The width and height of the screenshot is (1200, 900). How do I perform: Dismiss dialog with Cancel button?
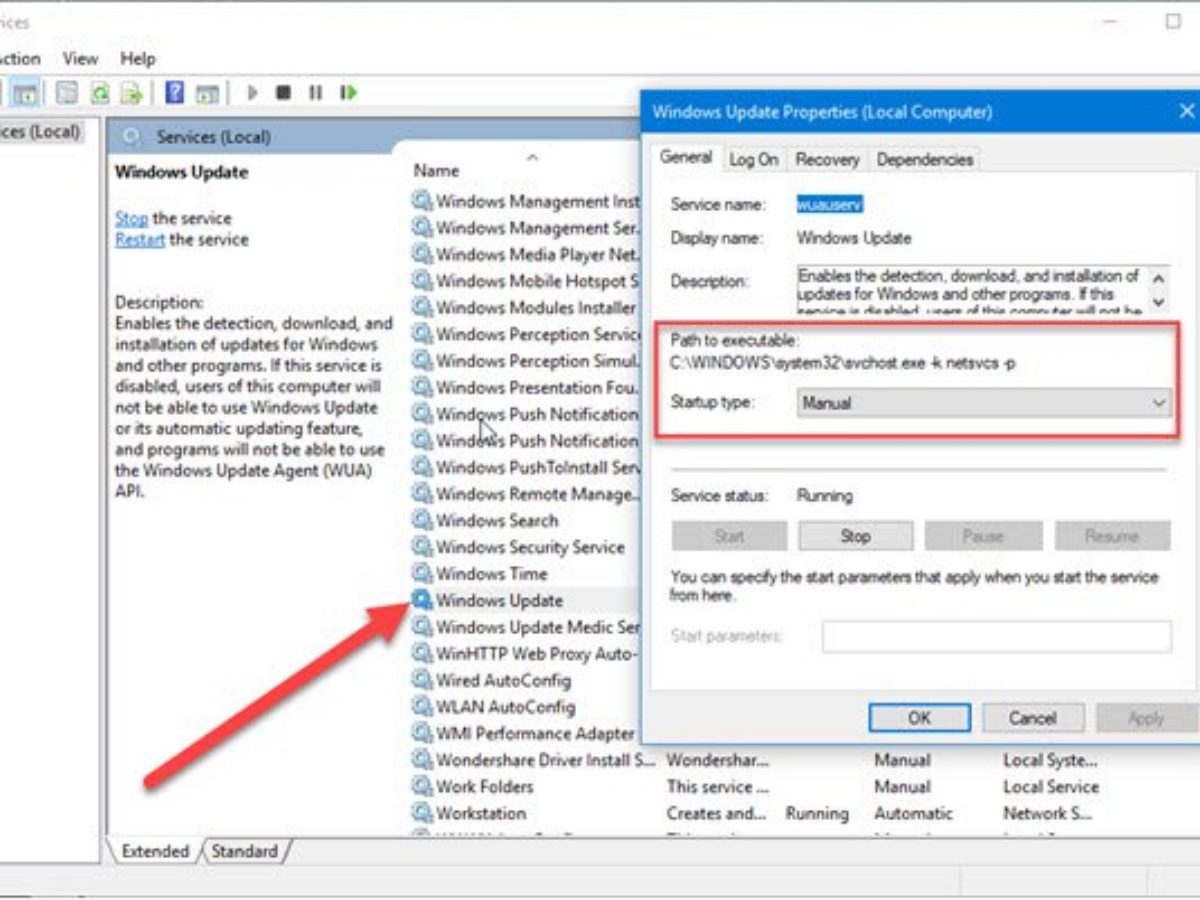click(1033, 718)
